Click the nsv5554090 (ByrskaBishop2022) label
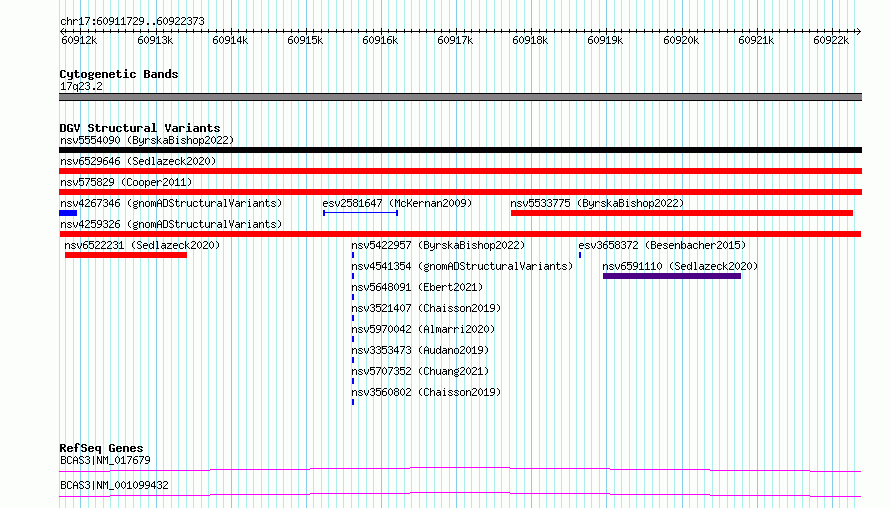 click(x=147, y=140)
